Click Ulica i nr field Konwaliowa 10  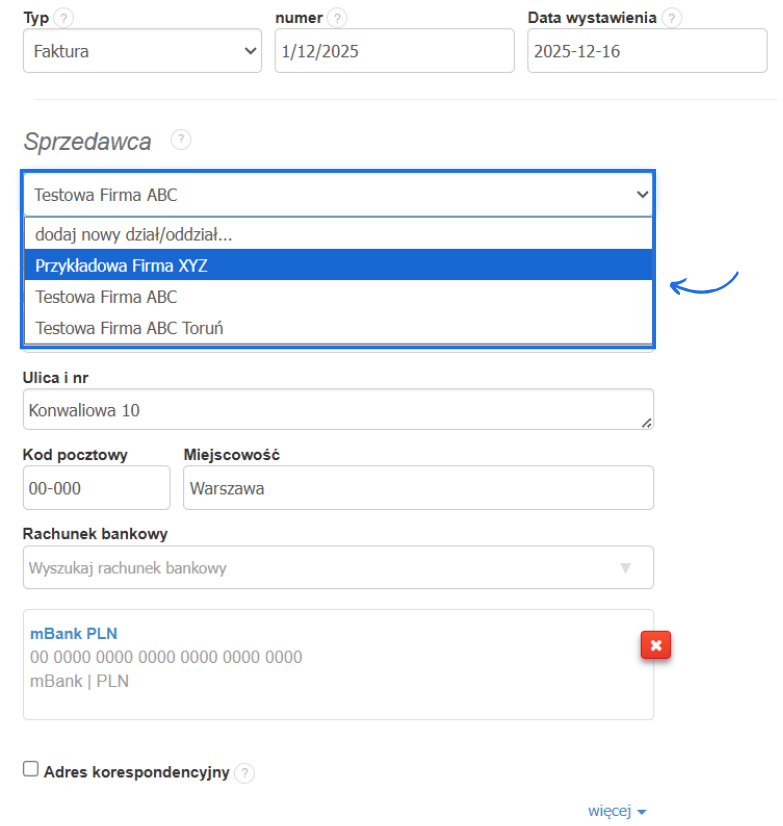point(338,410)
